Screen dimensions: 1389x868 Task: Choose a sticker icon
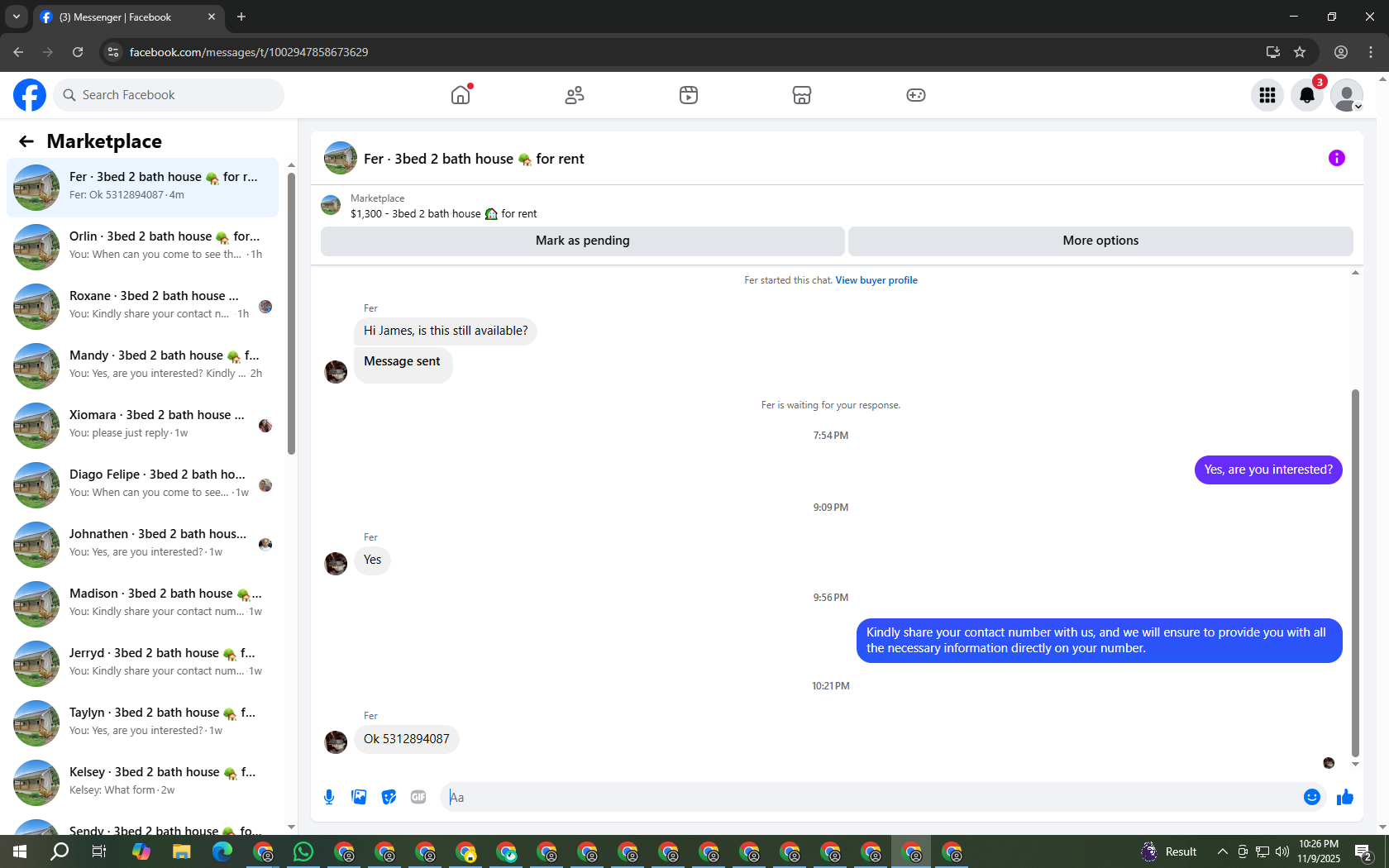[389, 797]
